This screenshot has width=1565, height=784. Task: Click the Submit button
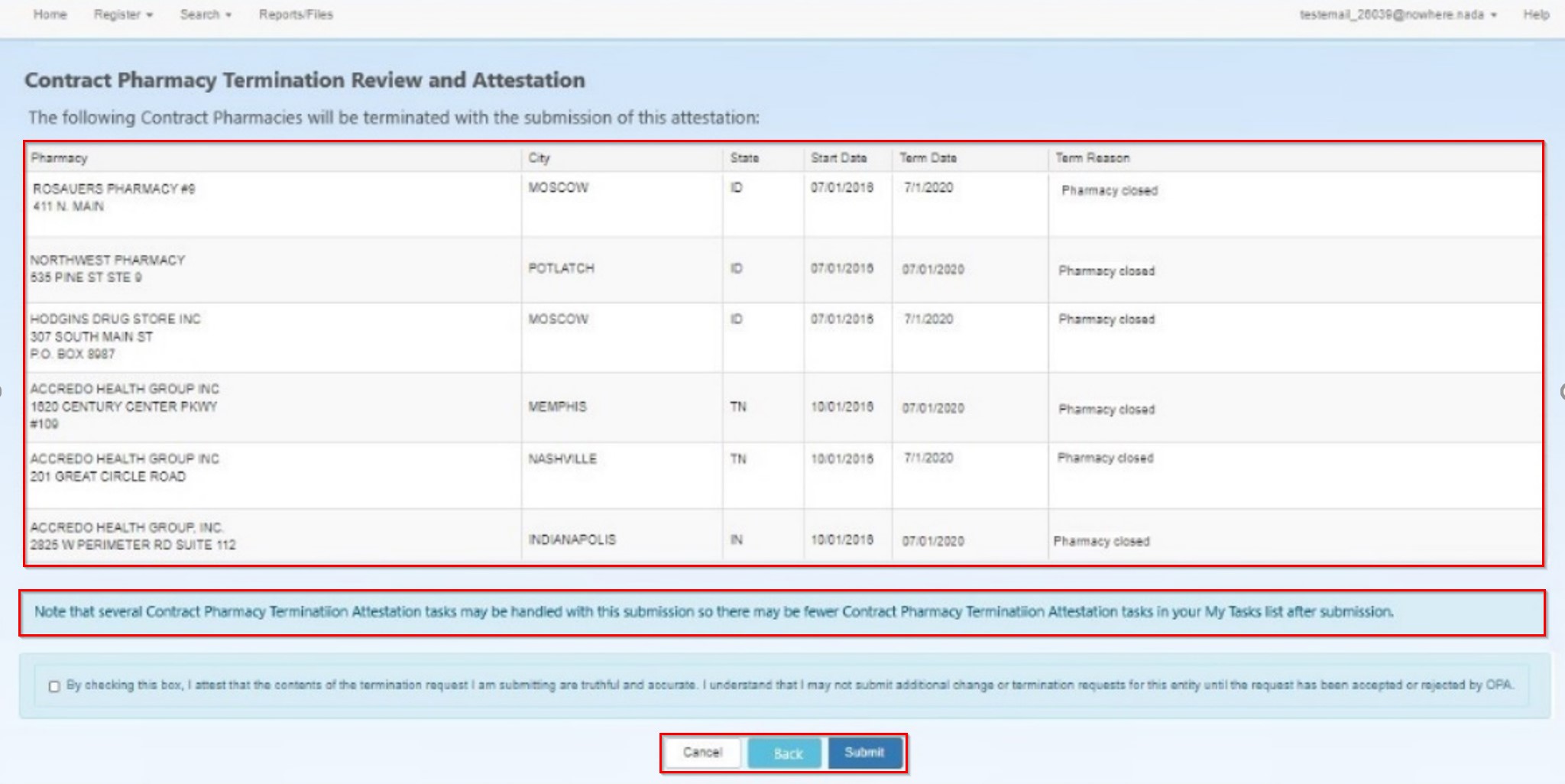click(x=864, y=753)
